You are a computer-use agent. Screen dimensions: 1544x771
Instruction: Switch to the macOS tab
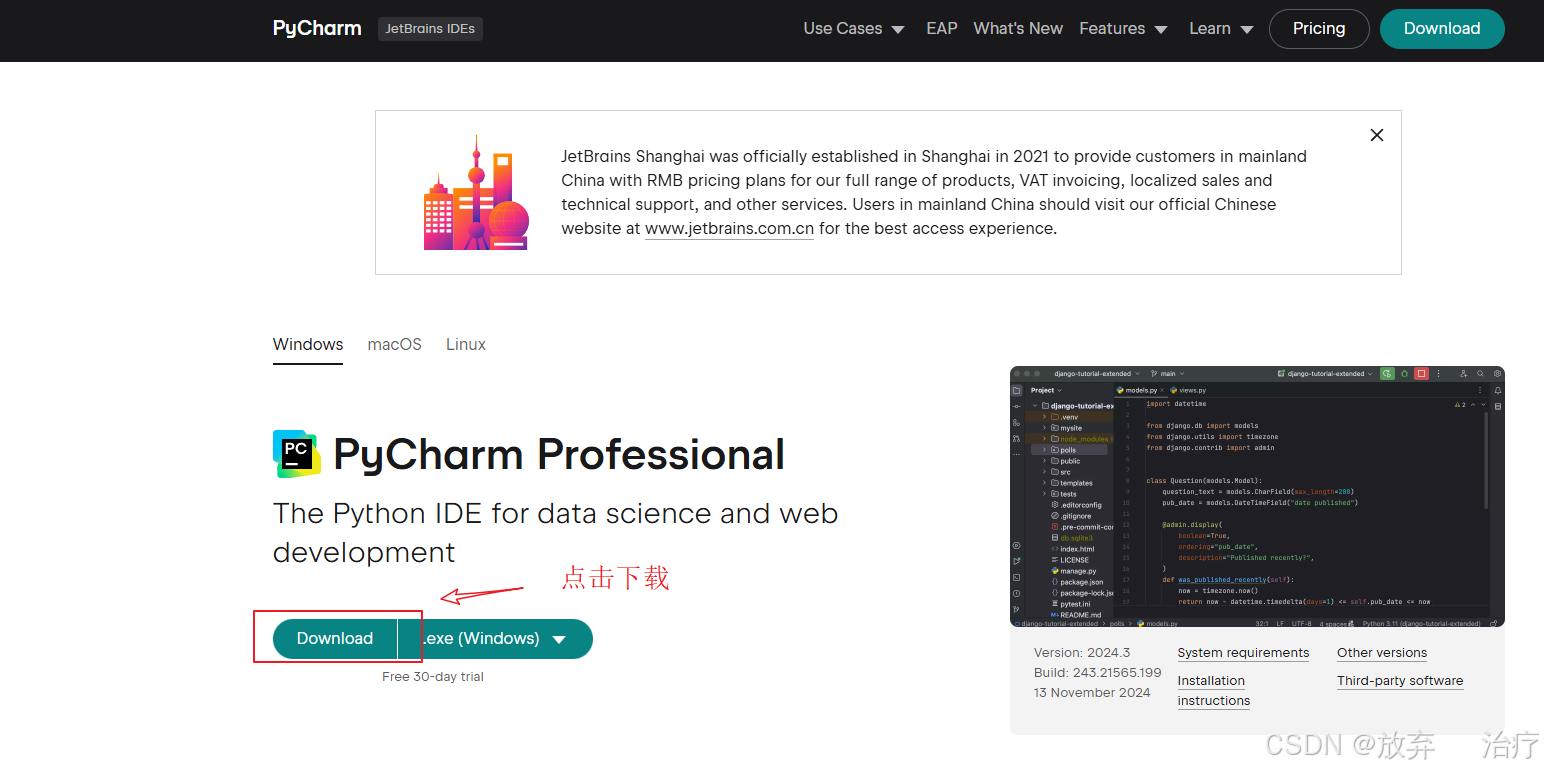point(395,344)
